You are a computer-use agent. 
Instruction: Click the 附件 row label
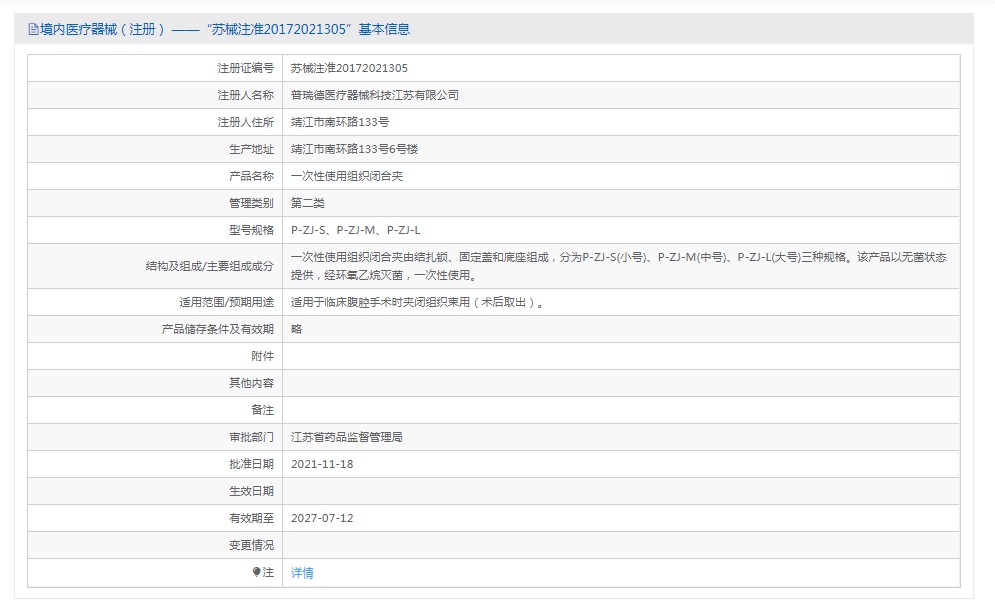[263, 356]
